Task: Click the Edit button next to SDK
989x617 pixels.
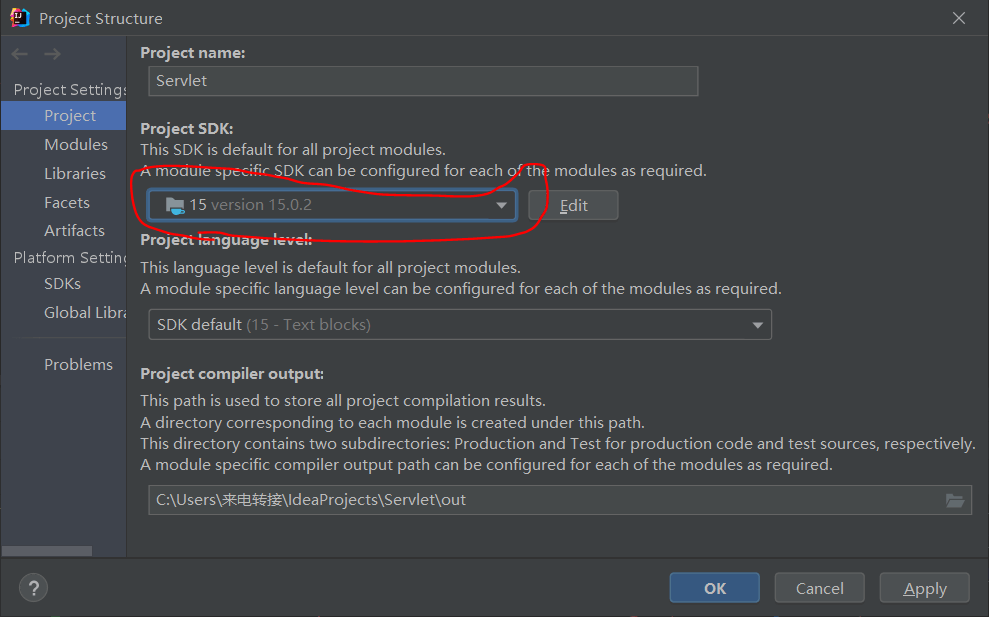Action: pos(573,204)
